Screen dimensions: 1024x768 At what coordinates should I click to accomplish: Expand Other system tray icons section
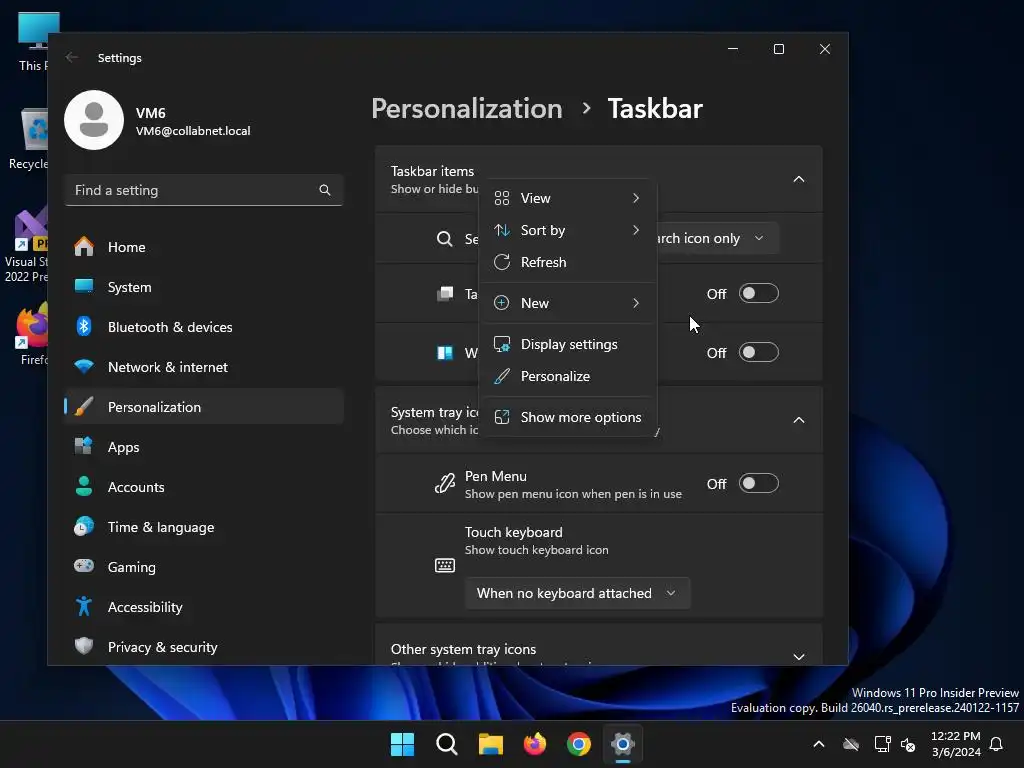coord(799,656)
